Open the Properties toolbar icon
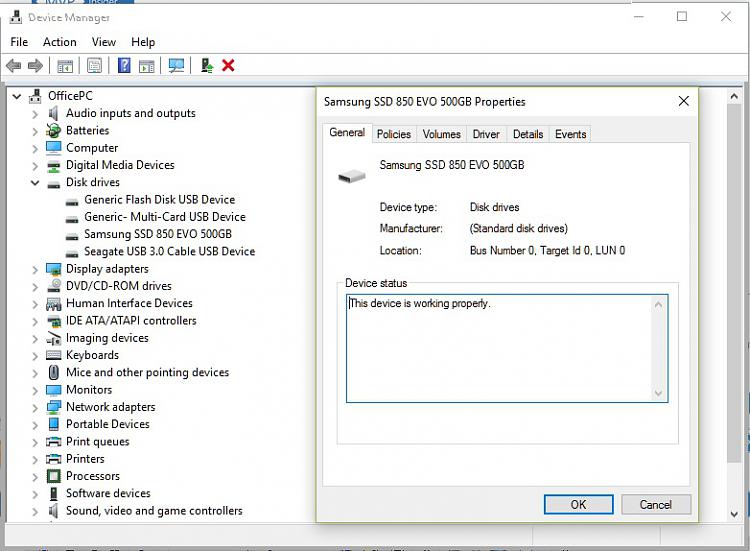This screenshot has height=551, width=750. click(x=94, y=66)
